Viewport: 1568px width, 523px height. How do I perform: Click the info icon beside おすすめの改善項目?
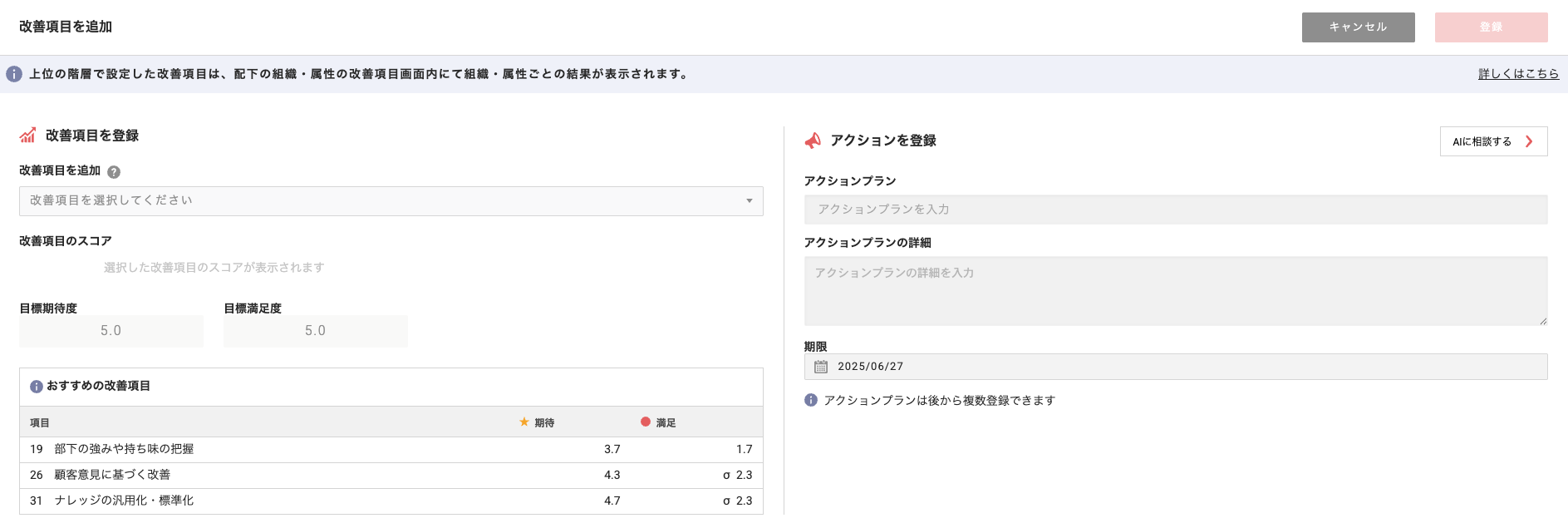[x=37, y=387]
